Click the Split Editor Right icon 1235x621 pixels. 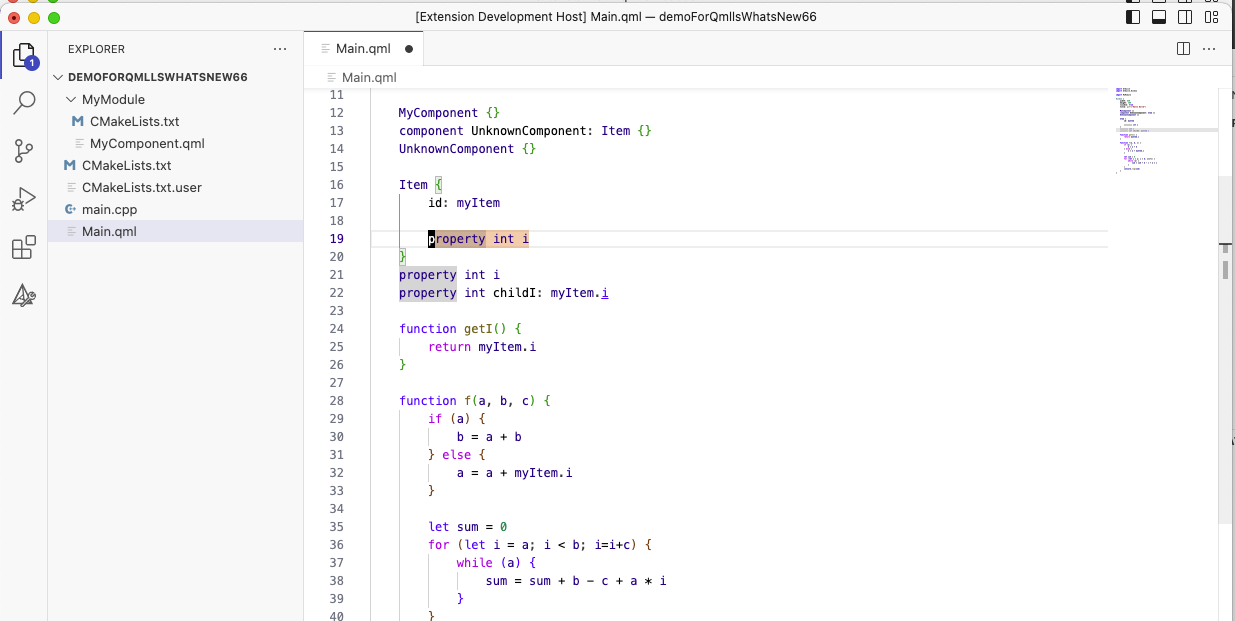(1183, 48)
